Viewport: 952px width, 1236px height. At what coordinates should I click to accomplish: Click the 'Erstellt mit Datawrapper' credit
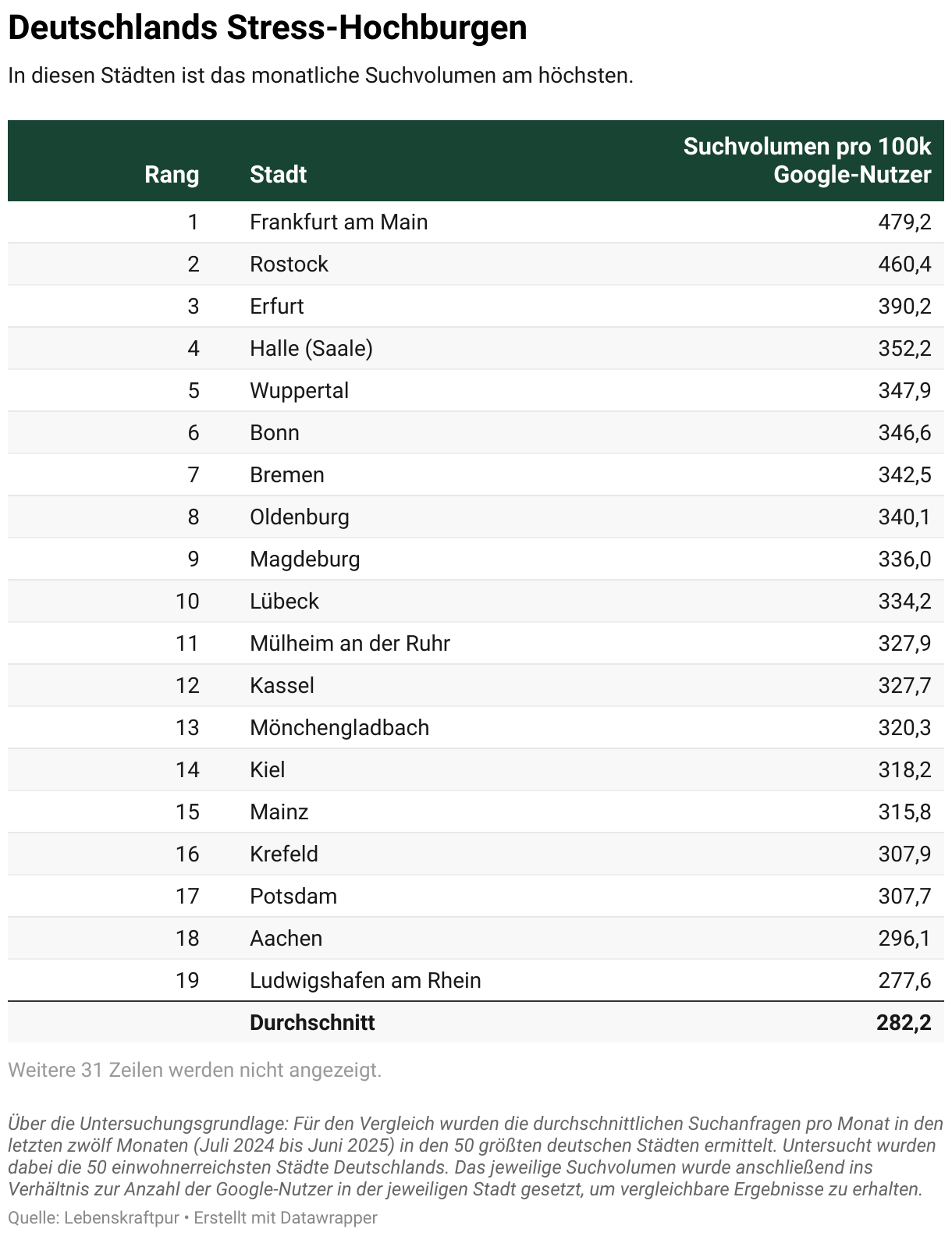coord(286,1217)
